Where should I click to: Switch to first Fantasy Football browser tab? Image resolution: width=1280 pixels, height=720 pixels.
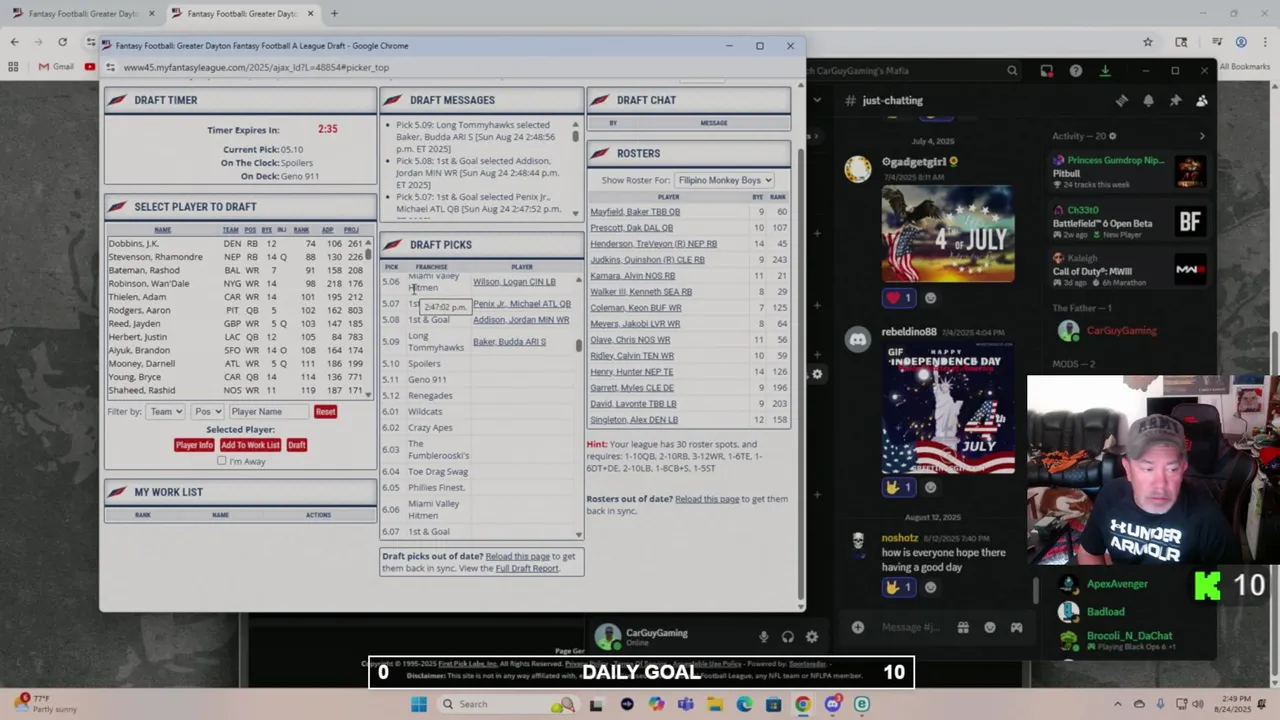pyautogui.click(x=84, y=14)
